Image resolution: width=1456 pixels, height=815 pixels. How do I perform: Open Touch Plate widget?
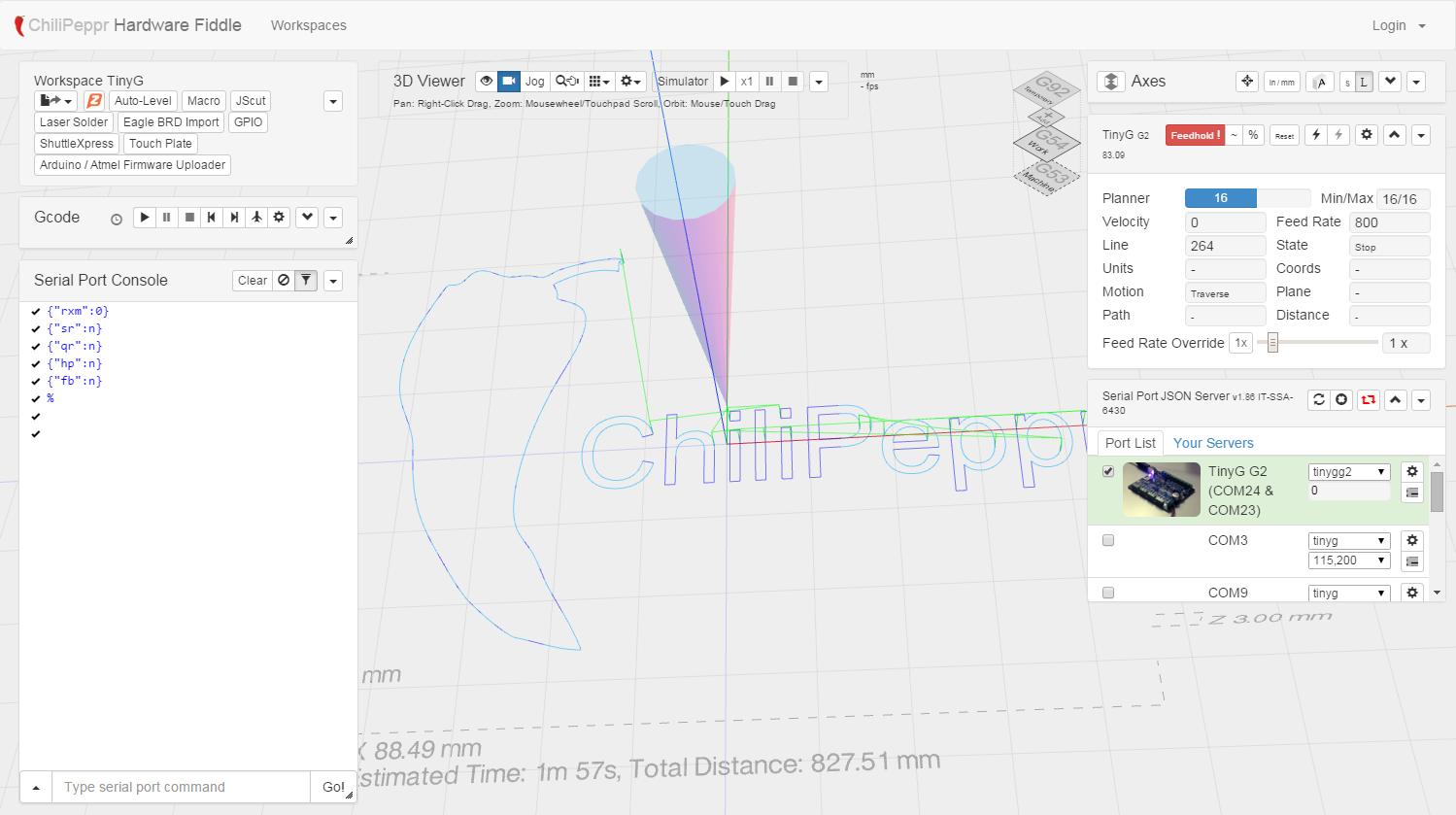tap(160, 144)
